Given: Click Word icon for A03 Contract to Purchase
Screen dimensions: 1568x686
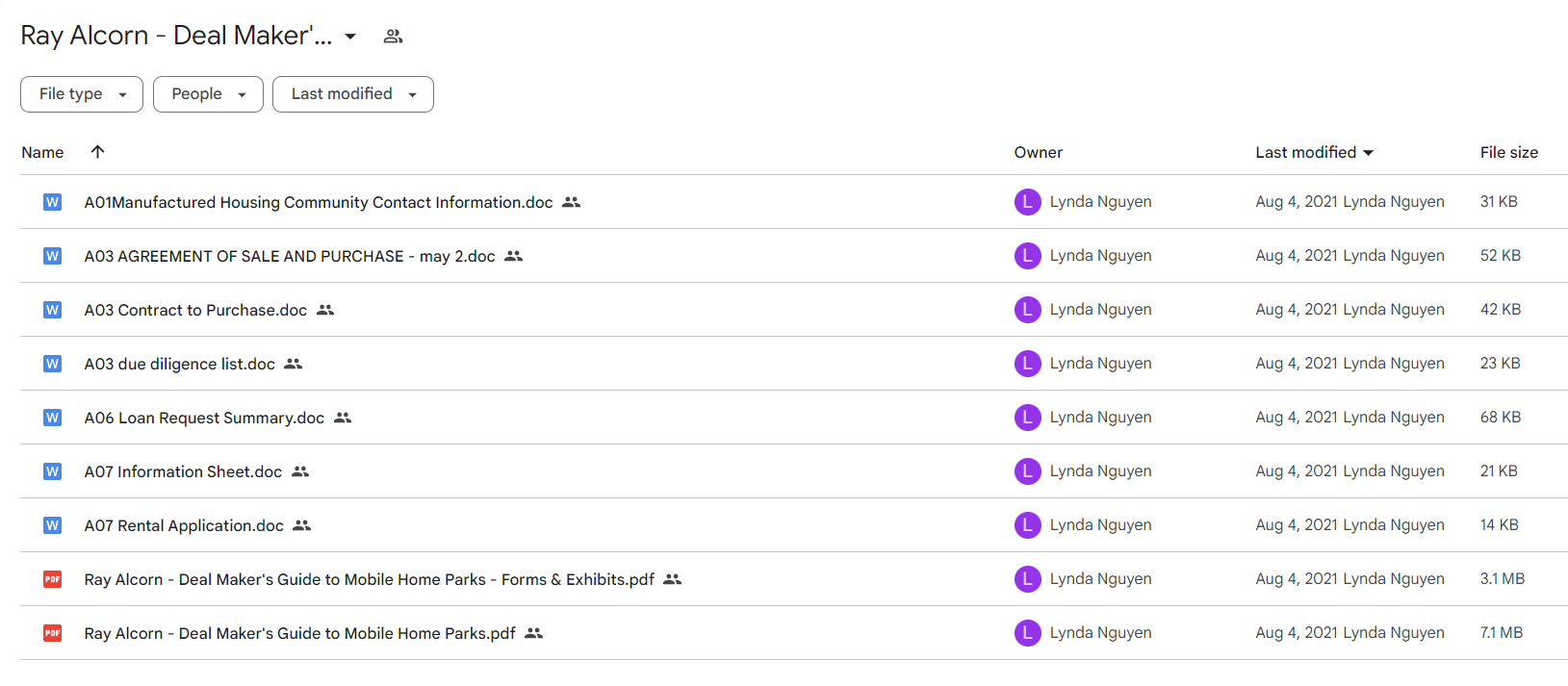Looking at the screenshot, I should point(53,310).
